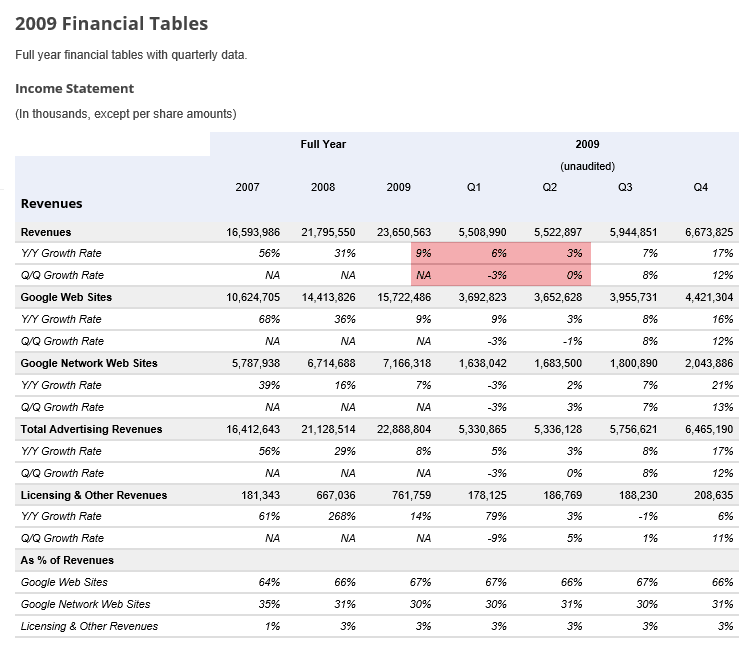The height and width of the screenshot is (650, 745).
Task: Click the 268% growth rate cell
Action: tap(342, 516)
